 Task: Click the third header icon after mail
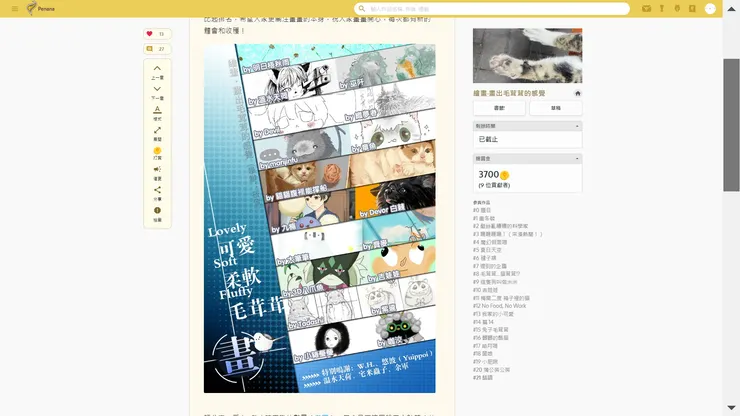coord(677,8)
